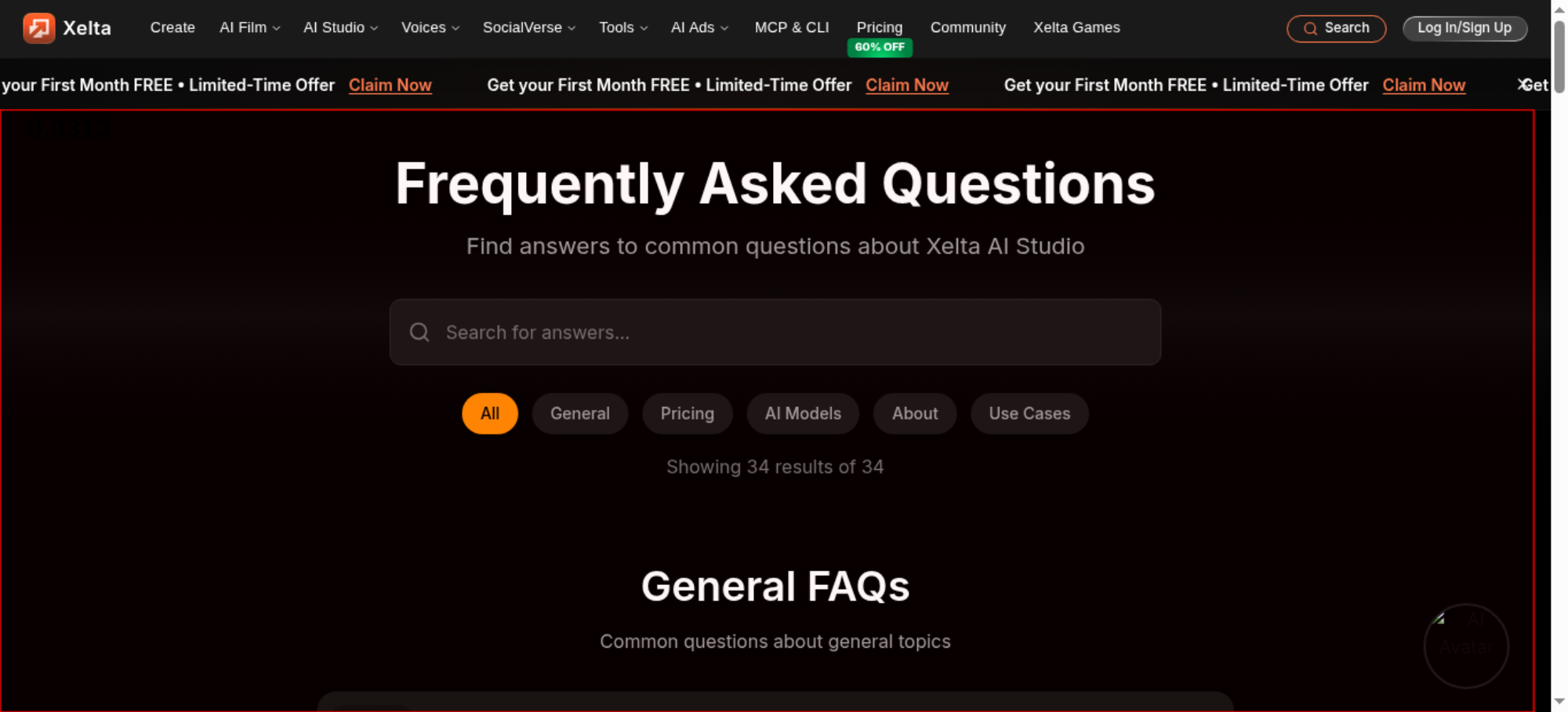The width and height of the screenshot is (1568, 712).
Task: Go to MCP & CLI
Action: click(x=792, y=27)
